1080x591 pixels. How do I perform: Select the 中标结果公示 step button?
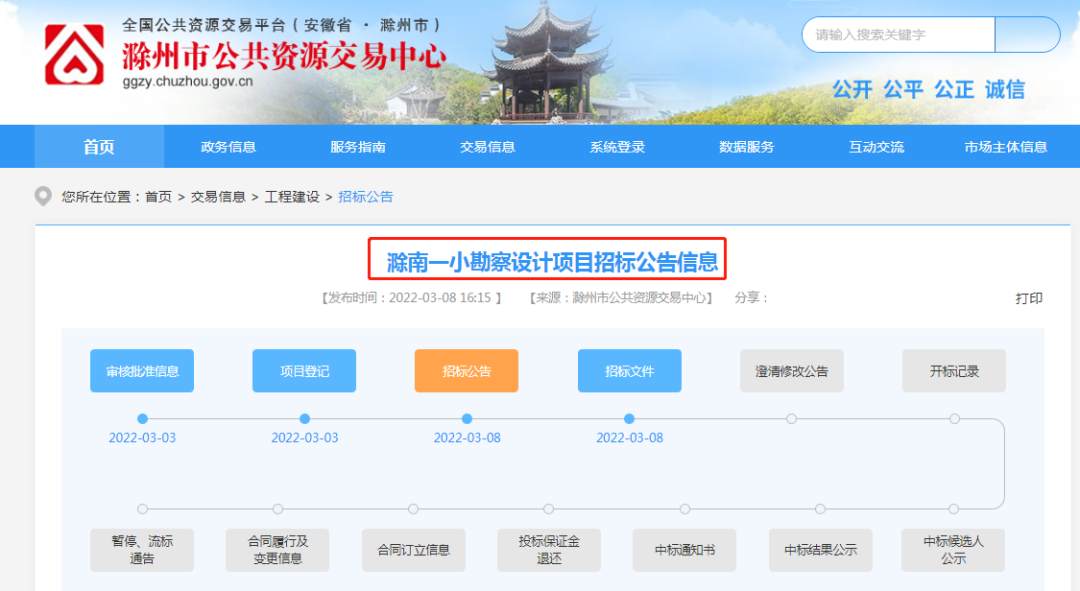click(820, 550)
